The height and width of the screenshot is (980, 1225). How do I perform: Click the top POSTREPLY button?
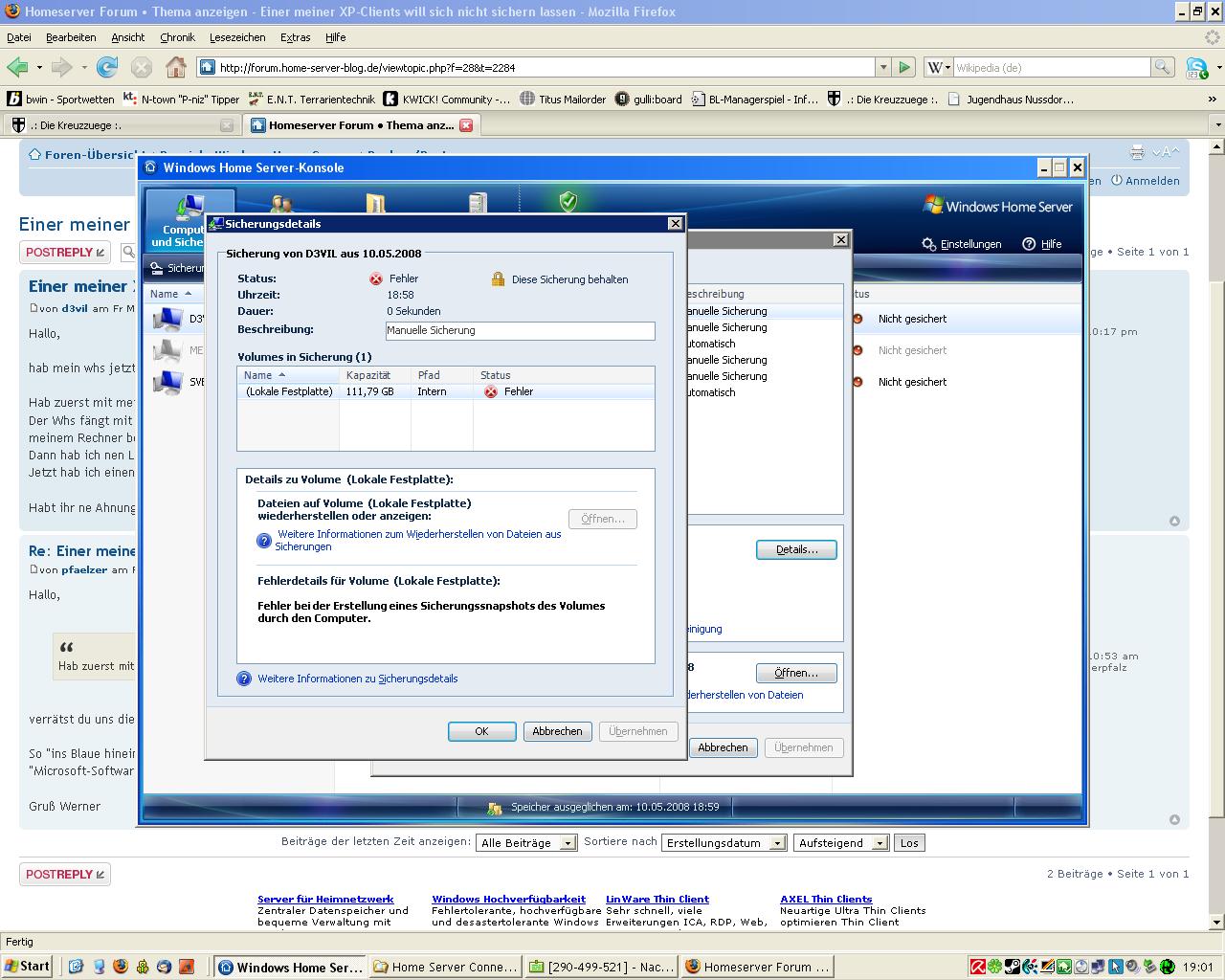(x=65, y=253)
